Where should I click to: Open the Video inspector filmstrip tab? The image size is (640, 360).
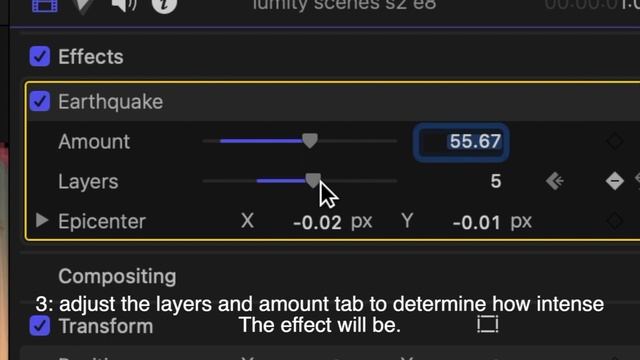(45, 6)
